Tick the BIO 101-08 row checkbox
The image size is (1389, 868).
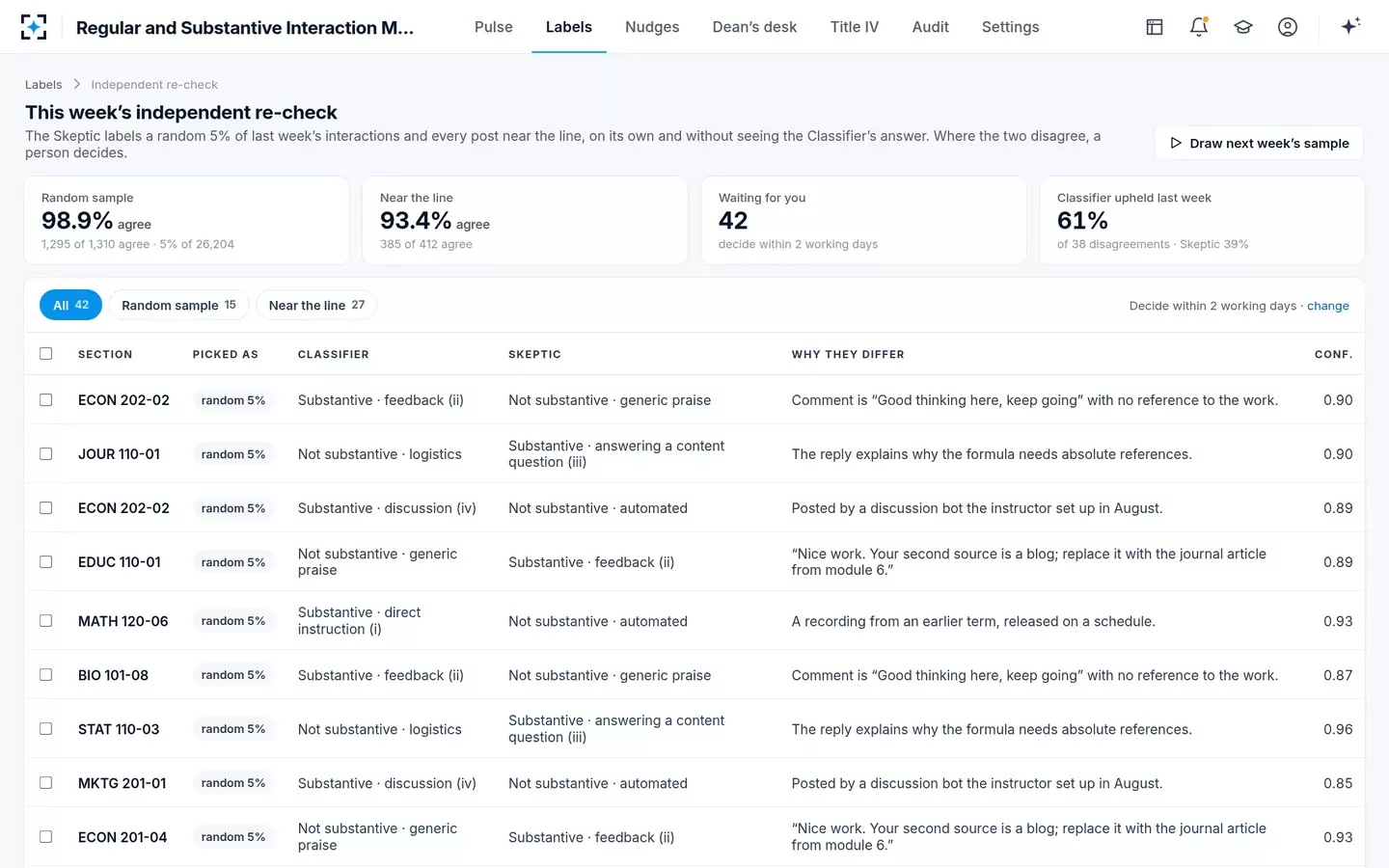click(x=46, y=675)
